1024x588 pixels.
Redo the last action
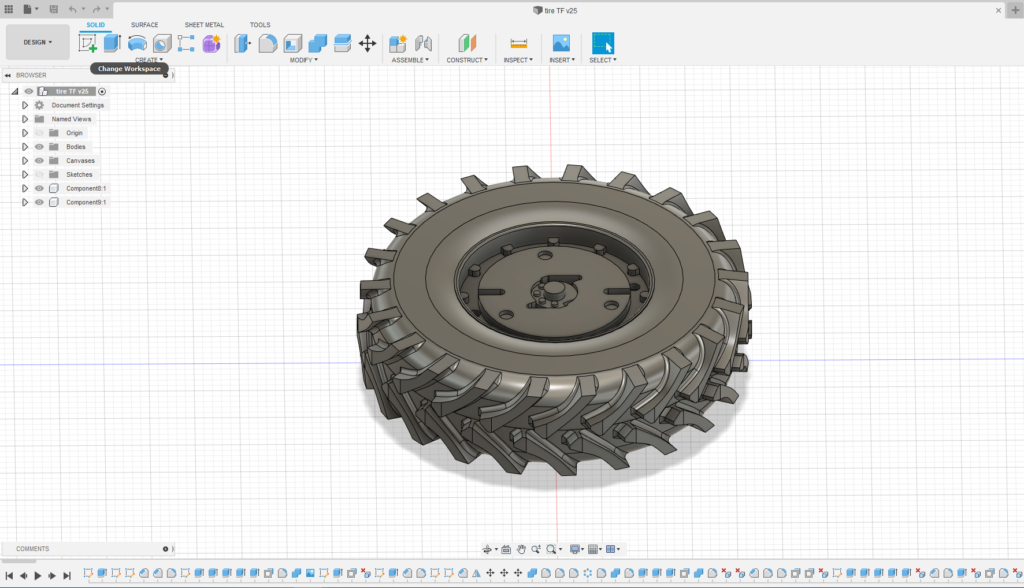pyautogui.click(x=96, y=9)
